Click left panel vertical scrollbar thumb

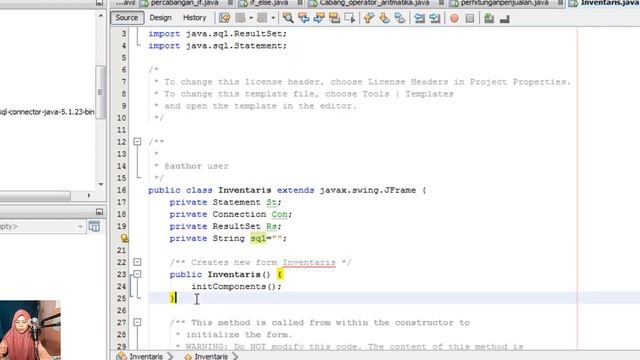100,92
